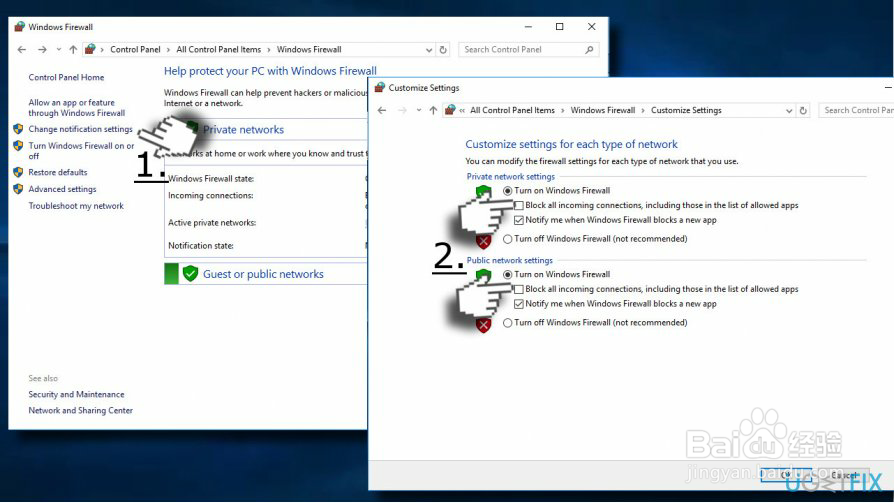Click shield icon beside Turn Windows Firewall on or off
The height and width of the screenshot is (503, 894).
[x=18, y=145]
